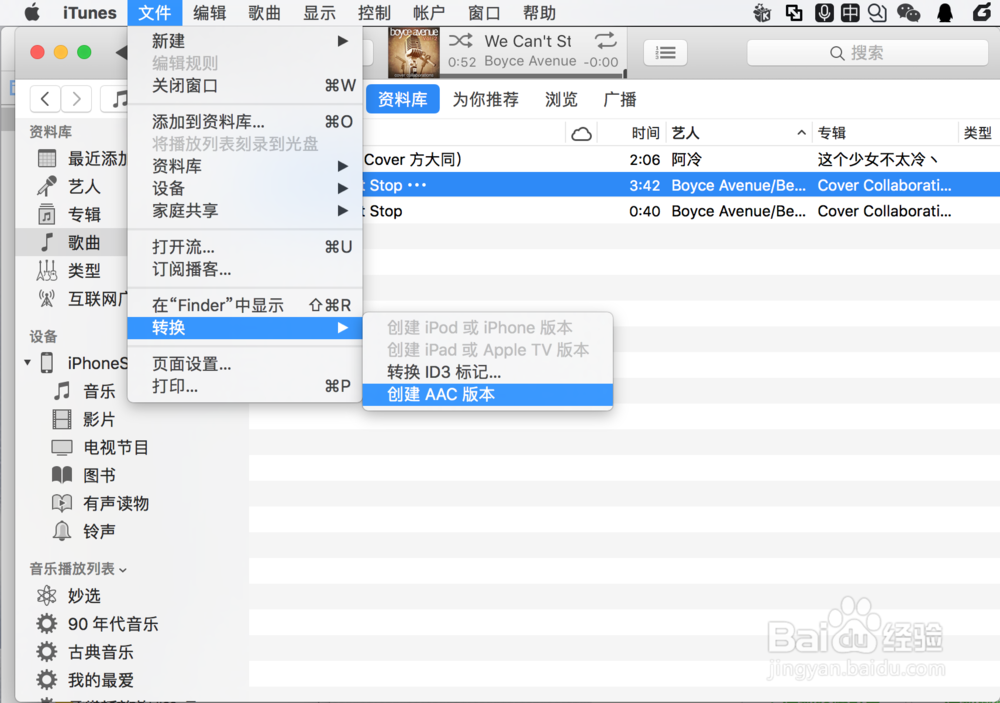Switch to the 为你推荐 tab
Image resolution: width=1000 pixels, height=703 pixels.
tap(485, 99)
